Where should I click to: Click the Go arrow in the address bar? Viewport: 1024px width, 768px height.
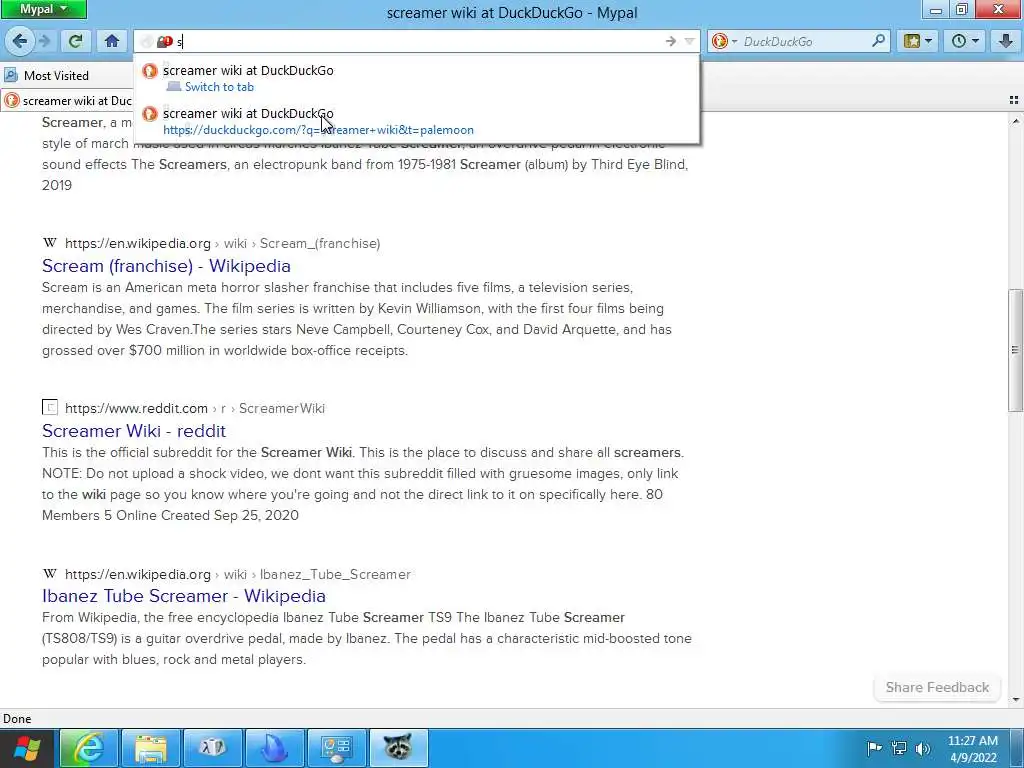tap(671, 42)
